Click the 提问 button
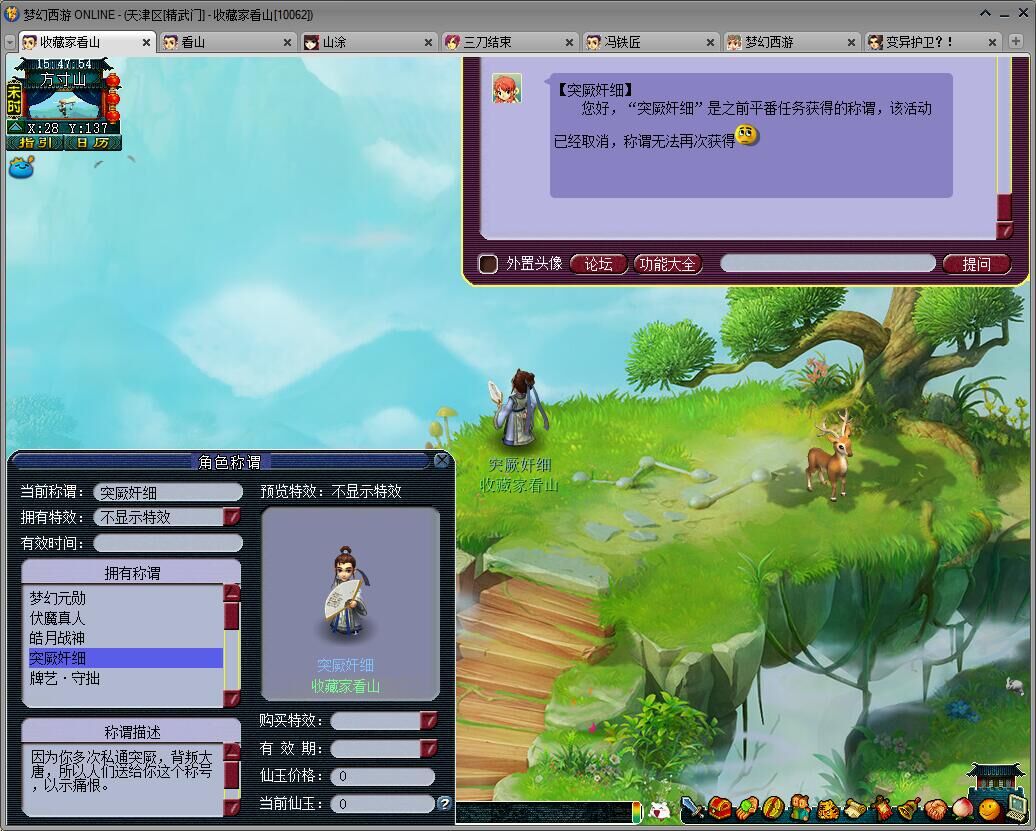 [976, 264]
